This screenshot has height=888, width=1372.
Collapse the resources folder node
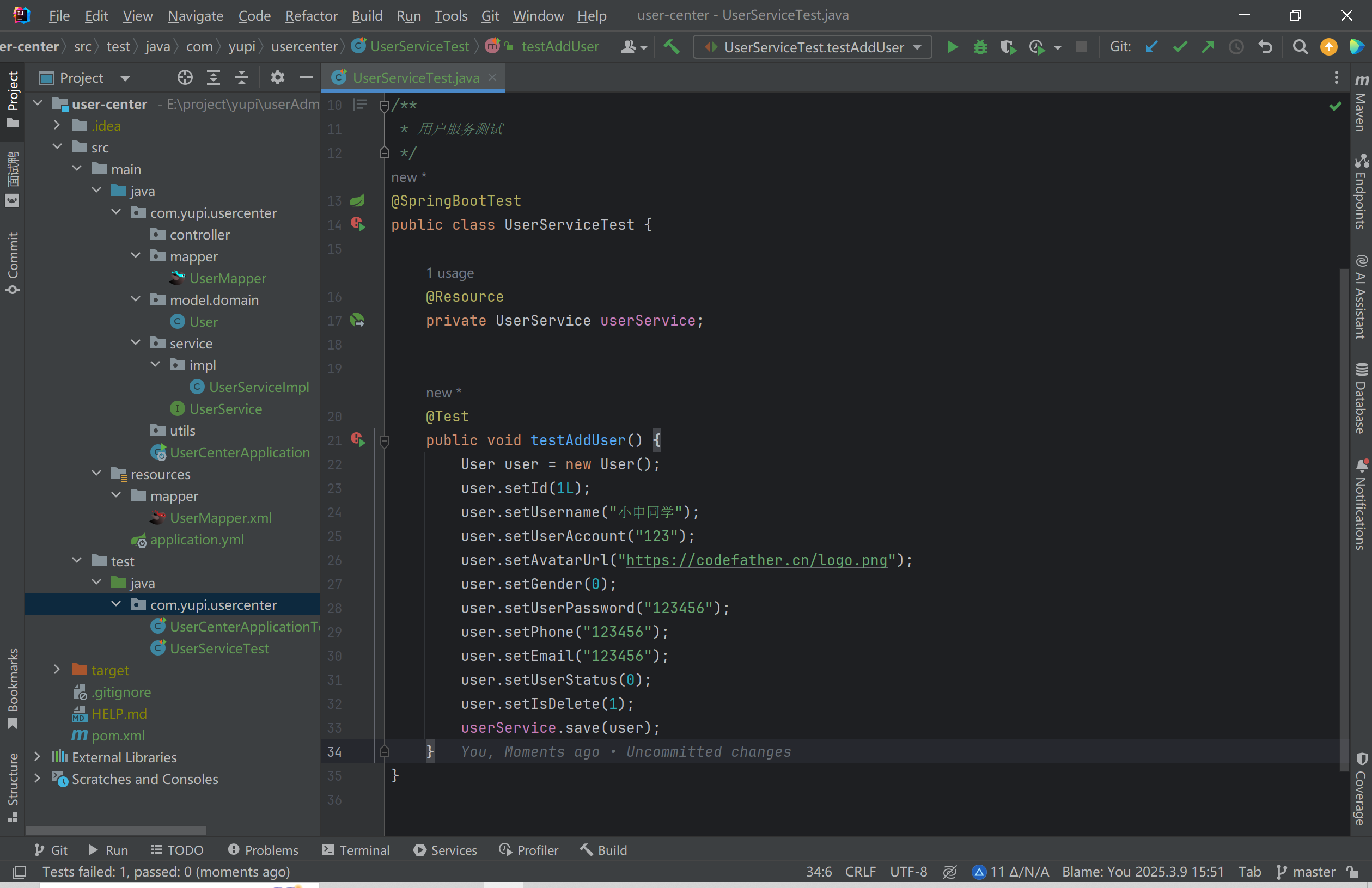(x=96, y=474)
